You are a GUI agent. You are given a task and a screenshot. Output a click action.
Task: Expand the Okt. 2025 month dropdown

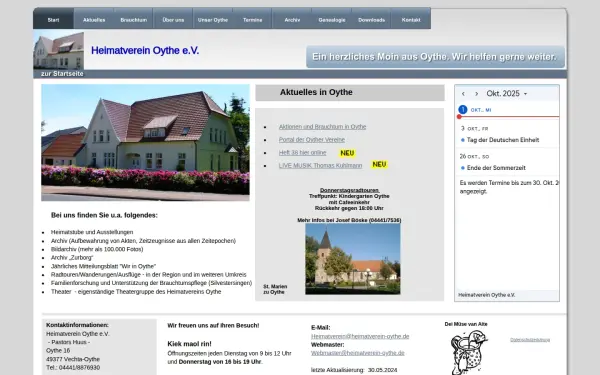click(x=507, y=94)
